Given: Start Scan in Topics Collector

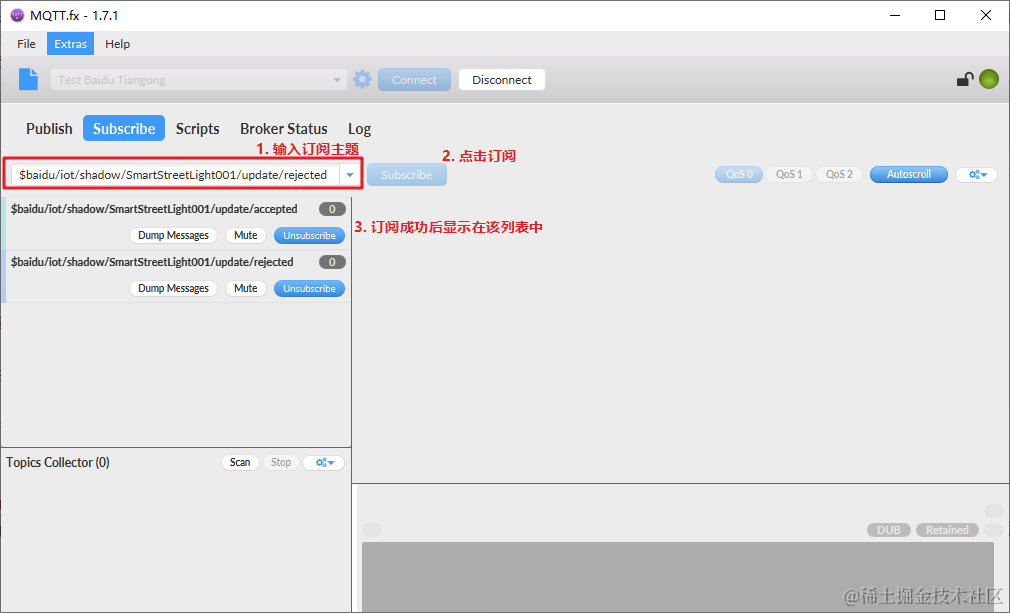Looking at the screenshot, I should [240, 462].
